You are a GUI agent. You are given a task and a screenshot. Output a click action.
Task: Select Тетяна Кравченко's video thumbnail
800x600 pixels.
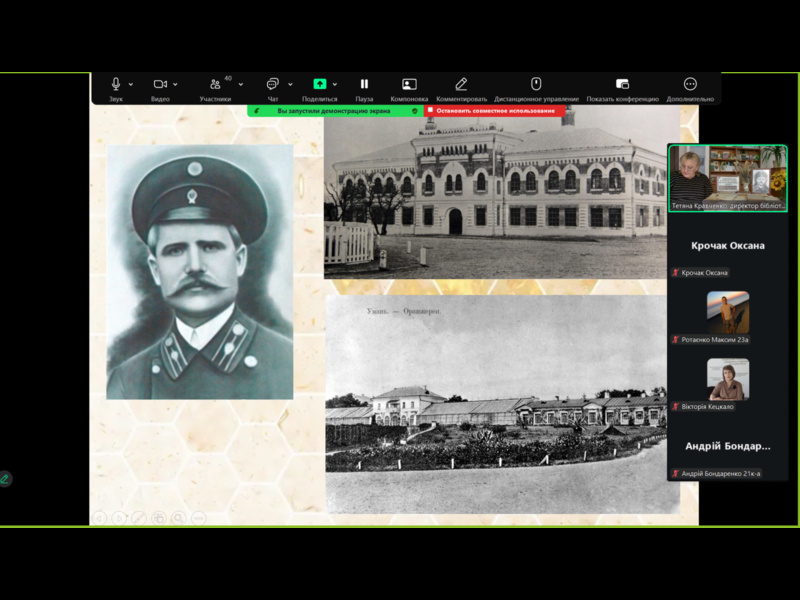coord(727,173)
